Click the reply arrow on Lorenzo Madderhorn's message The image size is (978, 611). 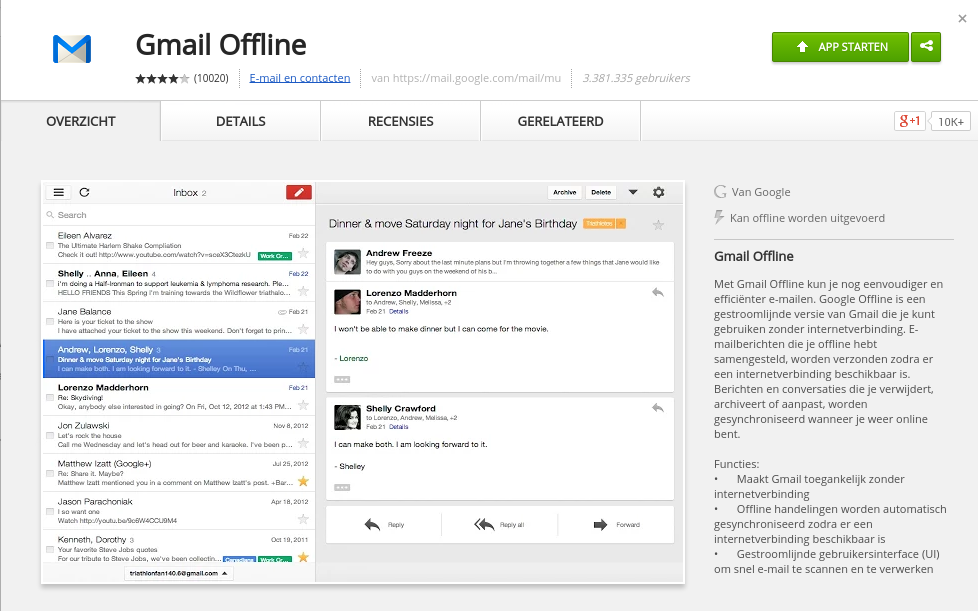pos(657,292)
